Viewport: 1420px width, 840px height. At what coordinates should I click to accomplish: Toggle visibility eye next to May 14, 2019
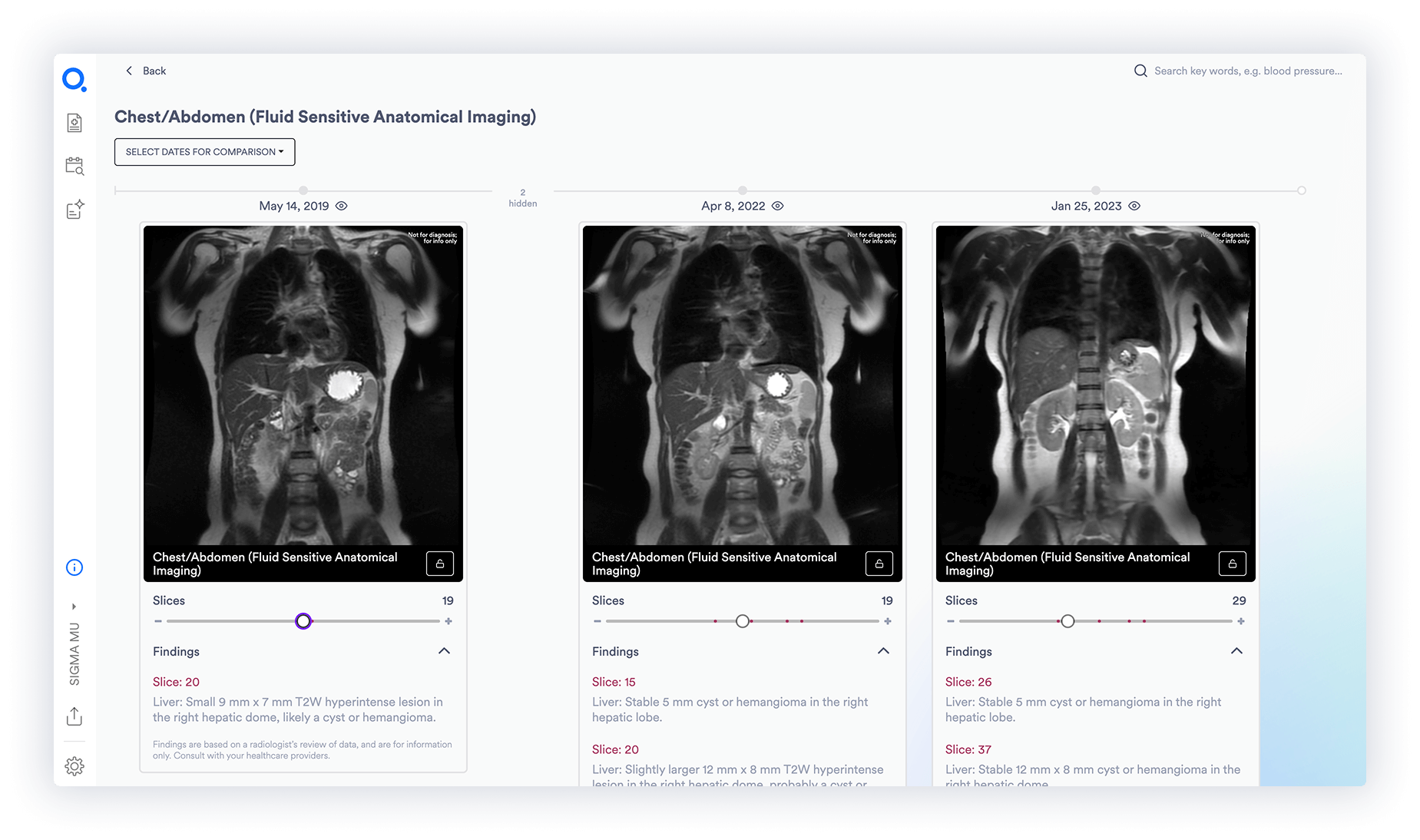click(342, 206)
